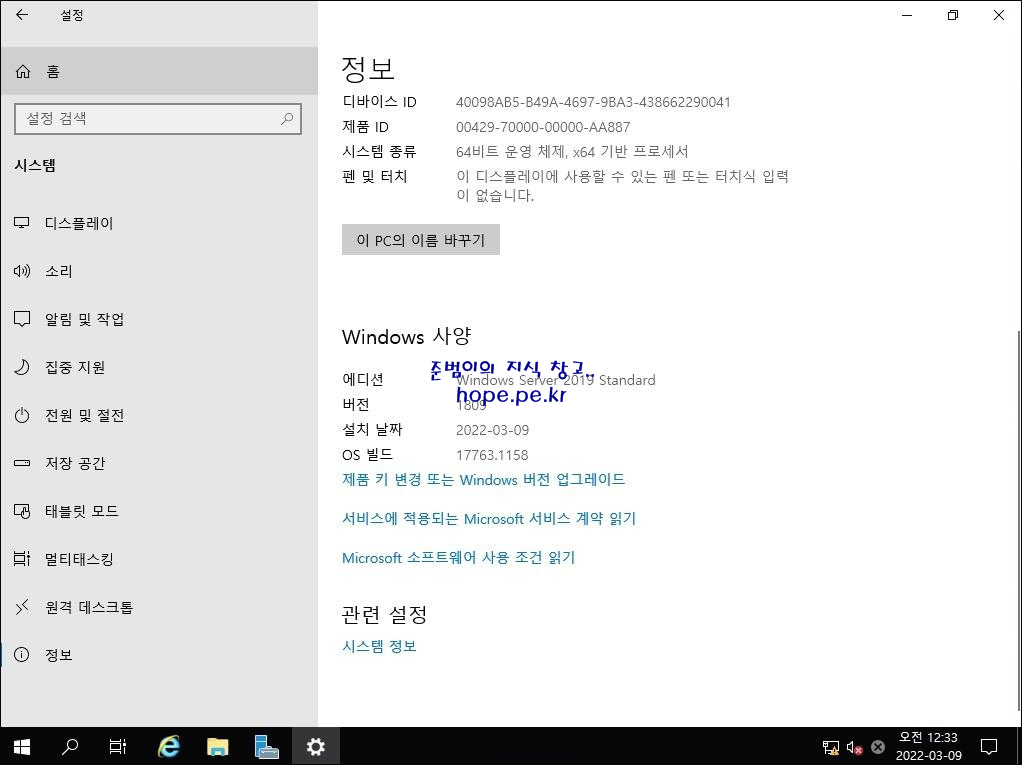Image resolution: width=1022 pixels, height=765 pixels.
Task: Open the Microsoft 서비스 계약 읽기 link
Action: [489, 519]
